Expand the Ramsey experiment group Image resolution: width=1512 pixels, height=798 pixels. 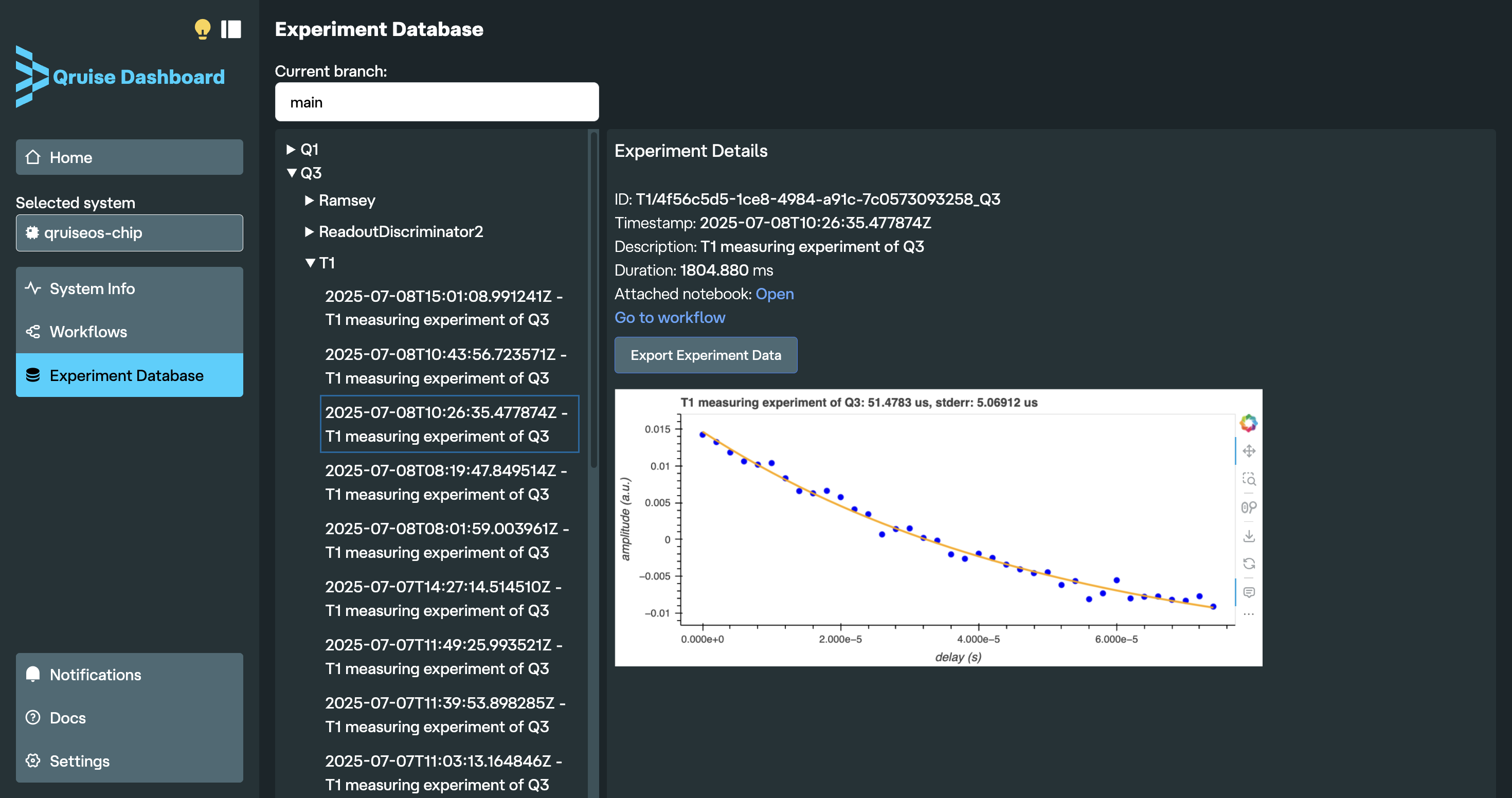[309, 201]
